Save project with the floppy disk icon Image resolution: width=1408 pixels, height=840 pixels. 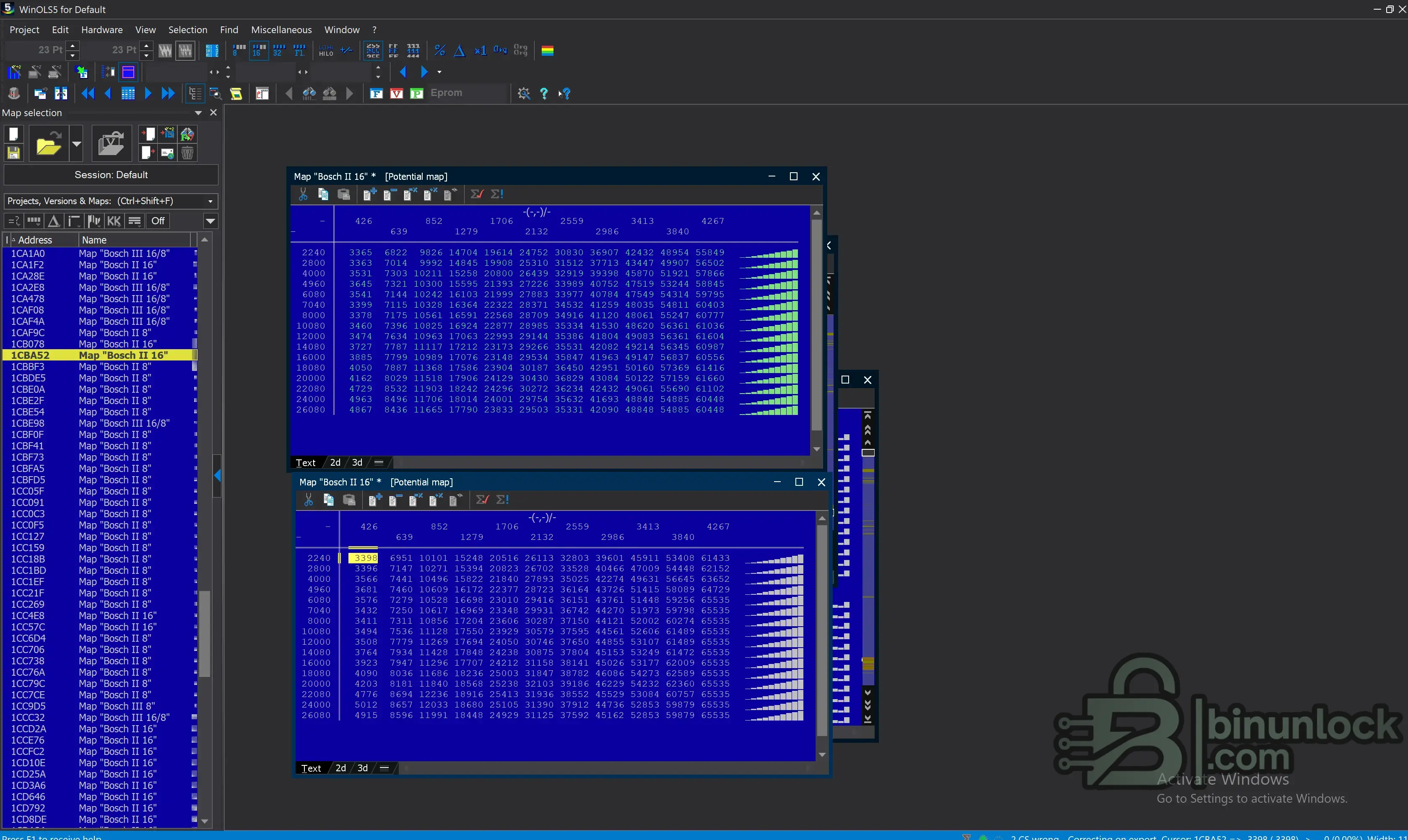13,152
